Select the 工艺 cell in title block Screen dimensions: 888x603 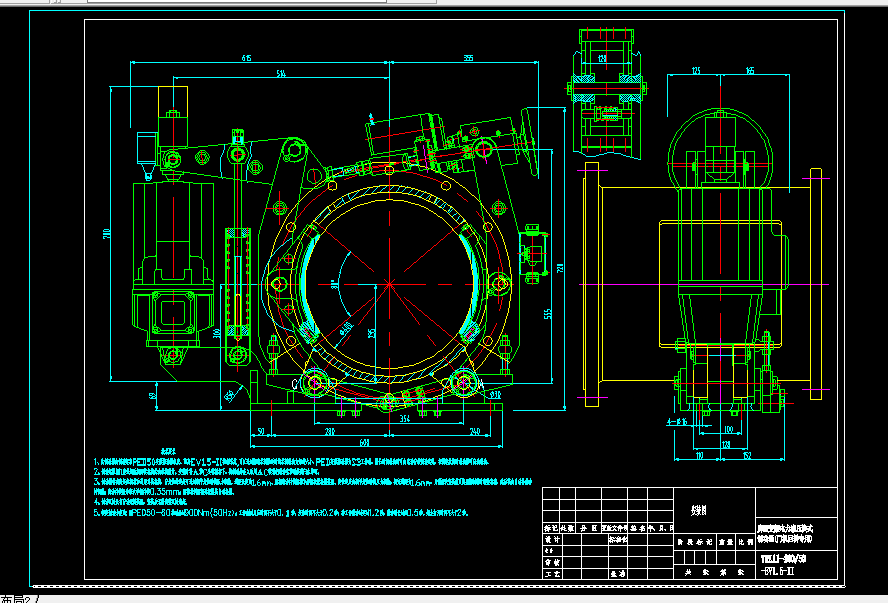coord(552,574)
